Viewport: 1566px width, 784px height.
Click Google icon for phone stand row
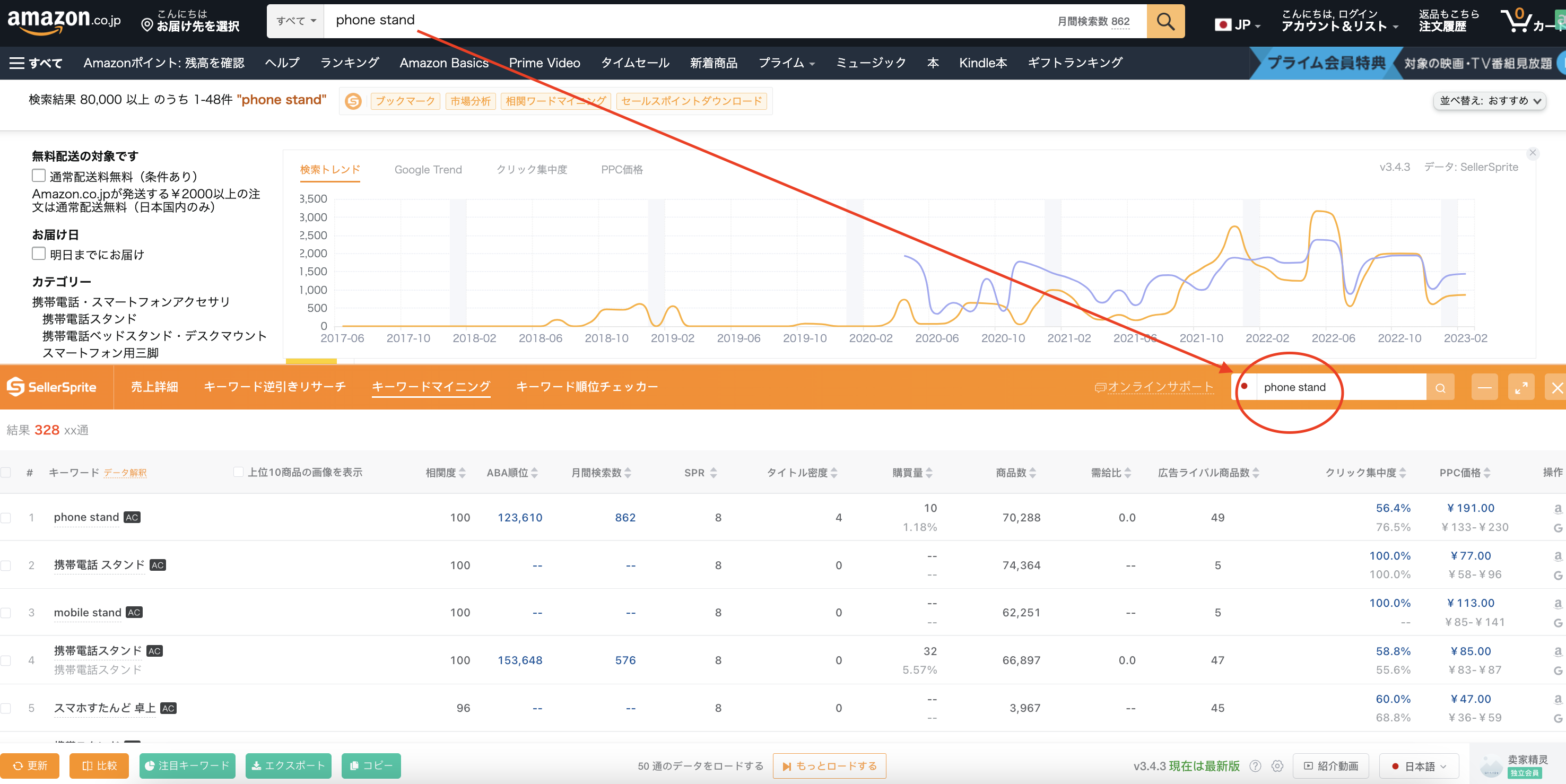1558,527
